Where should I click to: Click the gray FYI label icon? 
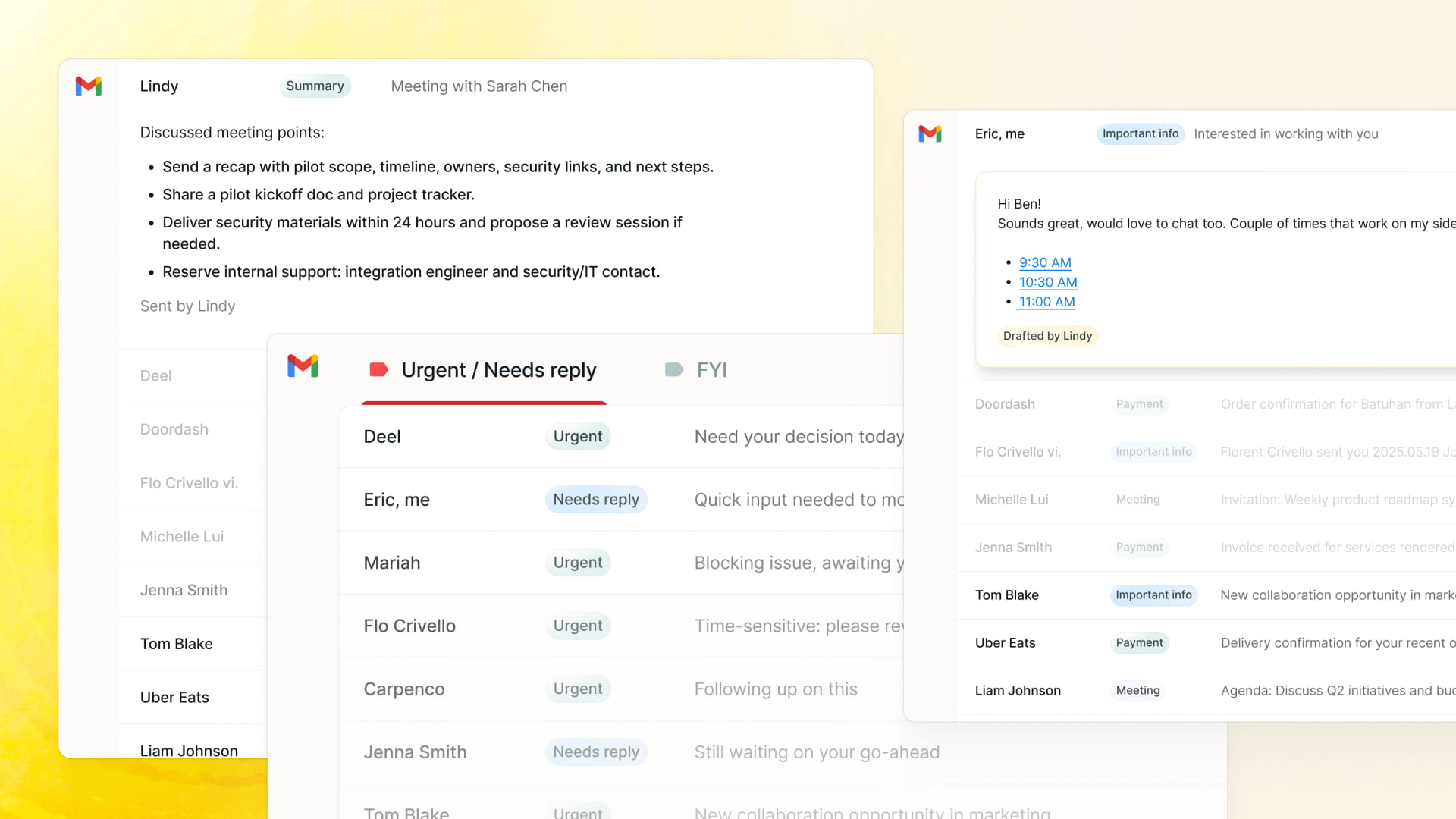pos(673,370)
